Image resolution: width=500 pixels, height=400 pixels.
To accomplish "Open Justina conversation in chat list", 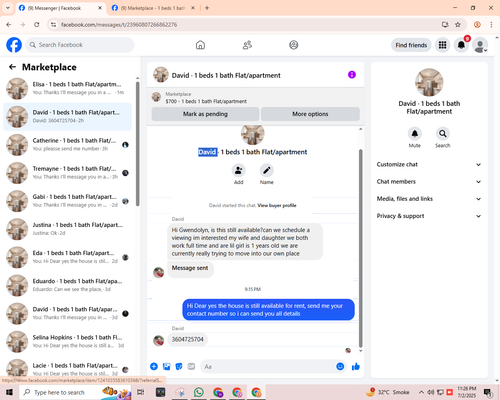I will 68,229.
